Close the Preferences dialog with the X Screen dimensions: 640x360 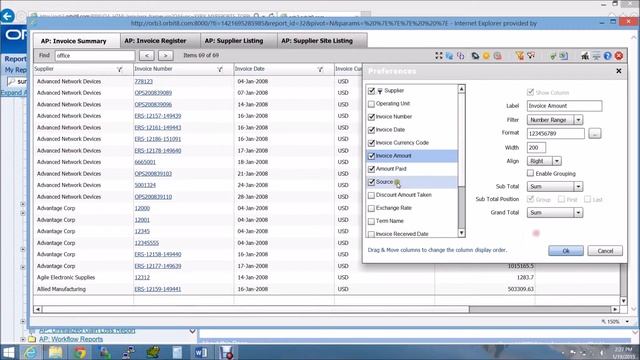[x=619, y=71]
